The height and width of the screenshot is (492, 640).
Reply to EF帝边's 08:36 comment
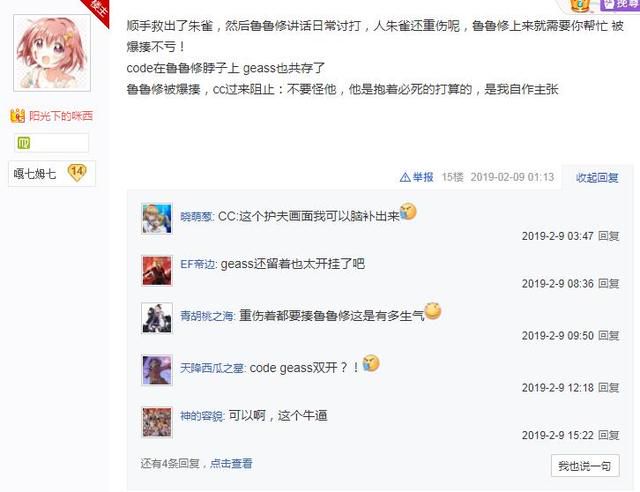[x=609, y=284]
